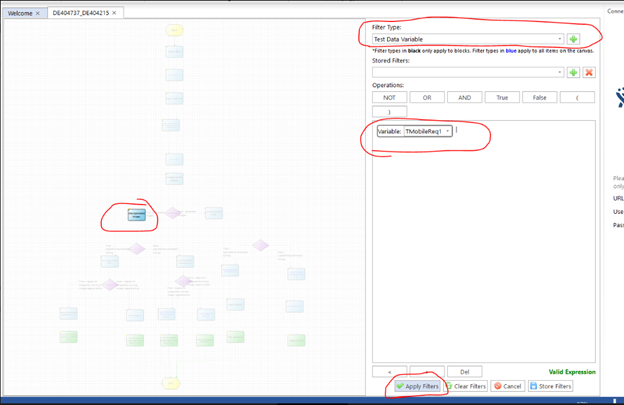Close the DE404737_DE404215 tab
This screenshot has width=624, height=405.
click(x=114, y=13)
